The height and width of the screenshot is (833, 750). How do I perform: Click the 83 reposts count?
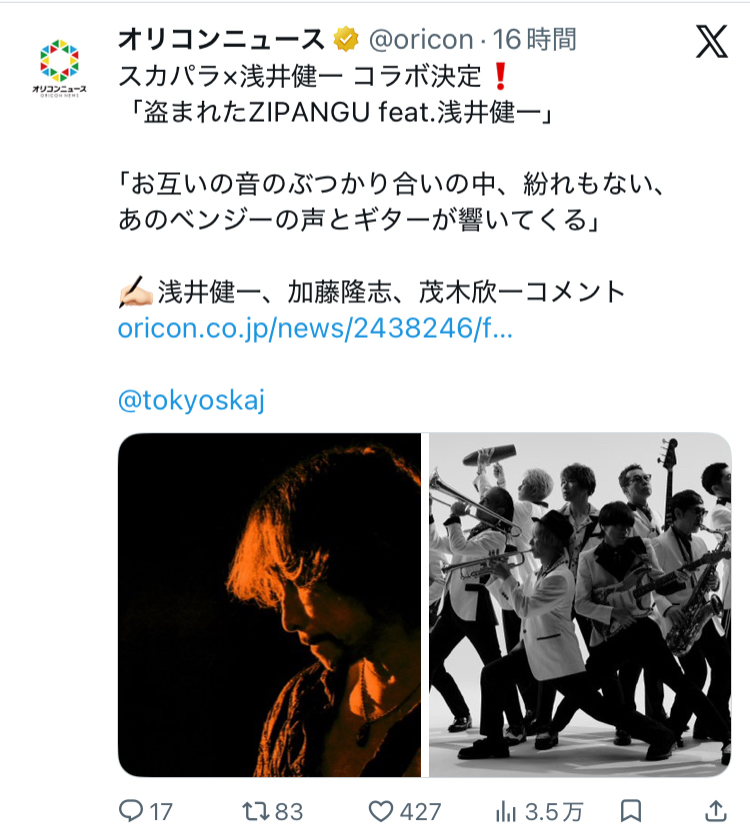click(x=289, y=812)
